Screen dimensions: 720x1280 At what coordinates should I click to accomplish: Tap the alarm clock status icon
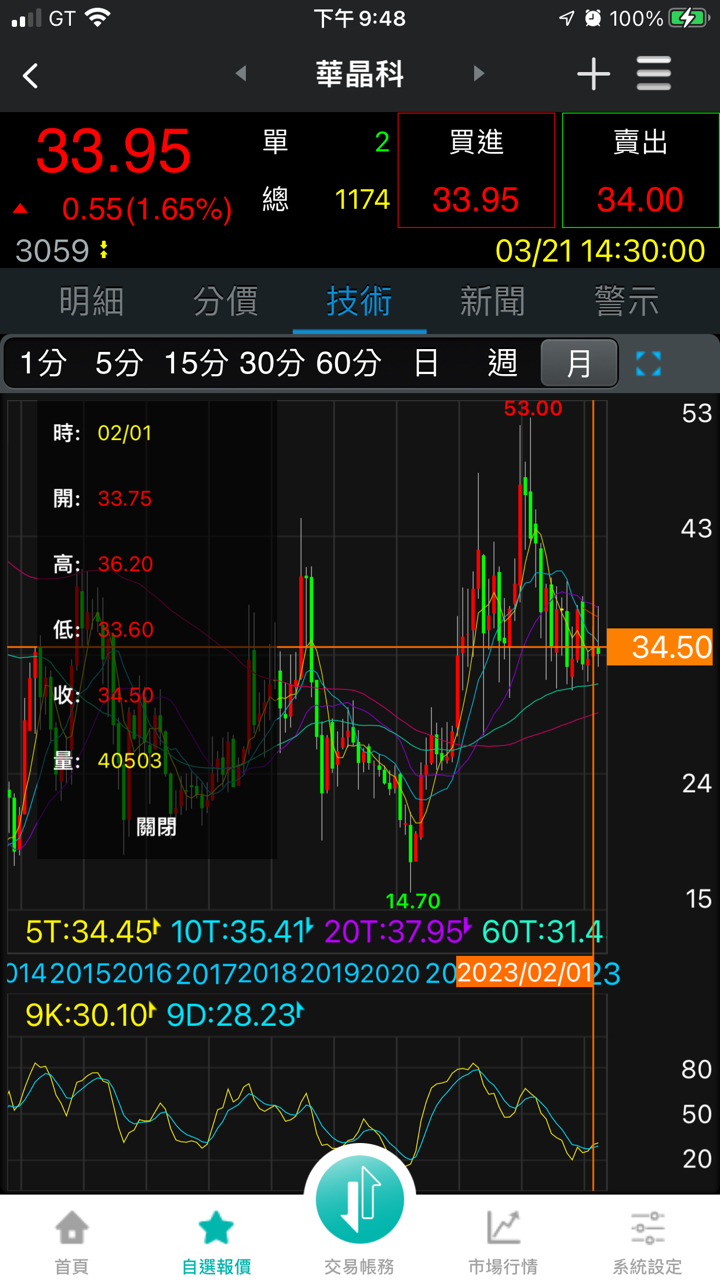click(594, 18)
